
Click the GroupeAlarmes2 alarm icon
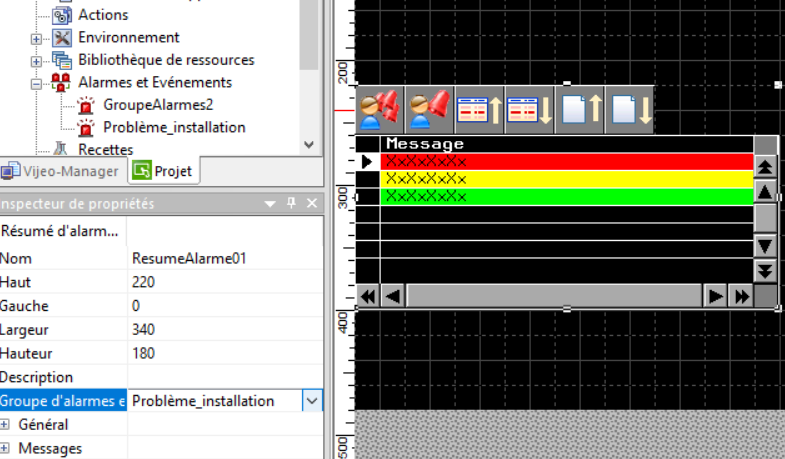[x=86, y=105]
